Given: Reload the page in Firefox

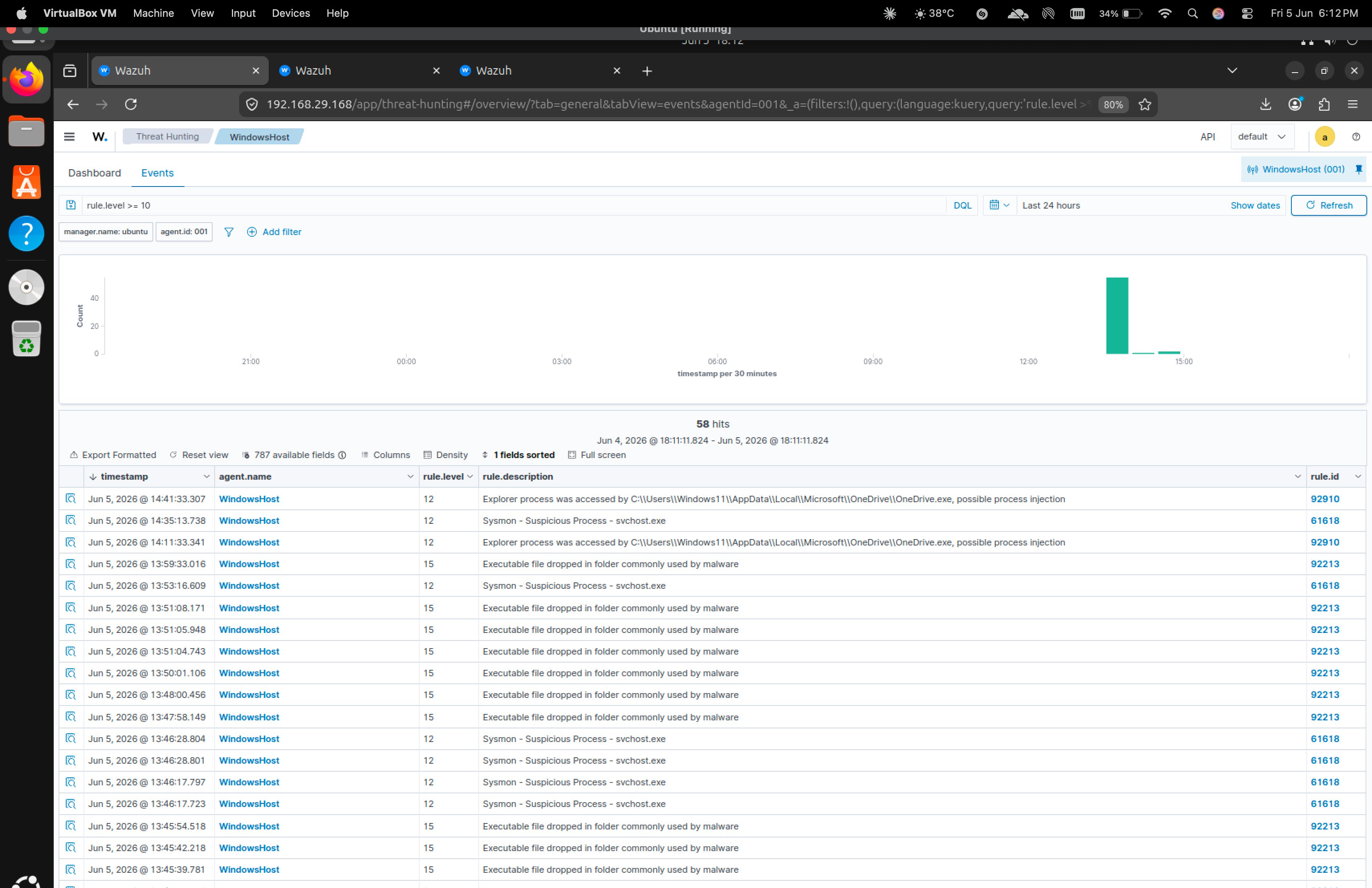Looking at the screenshot, I should (x=131, y=104).
